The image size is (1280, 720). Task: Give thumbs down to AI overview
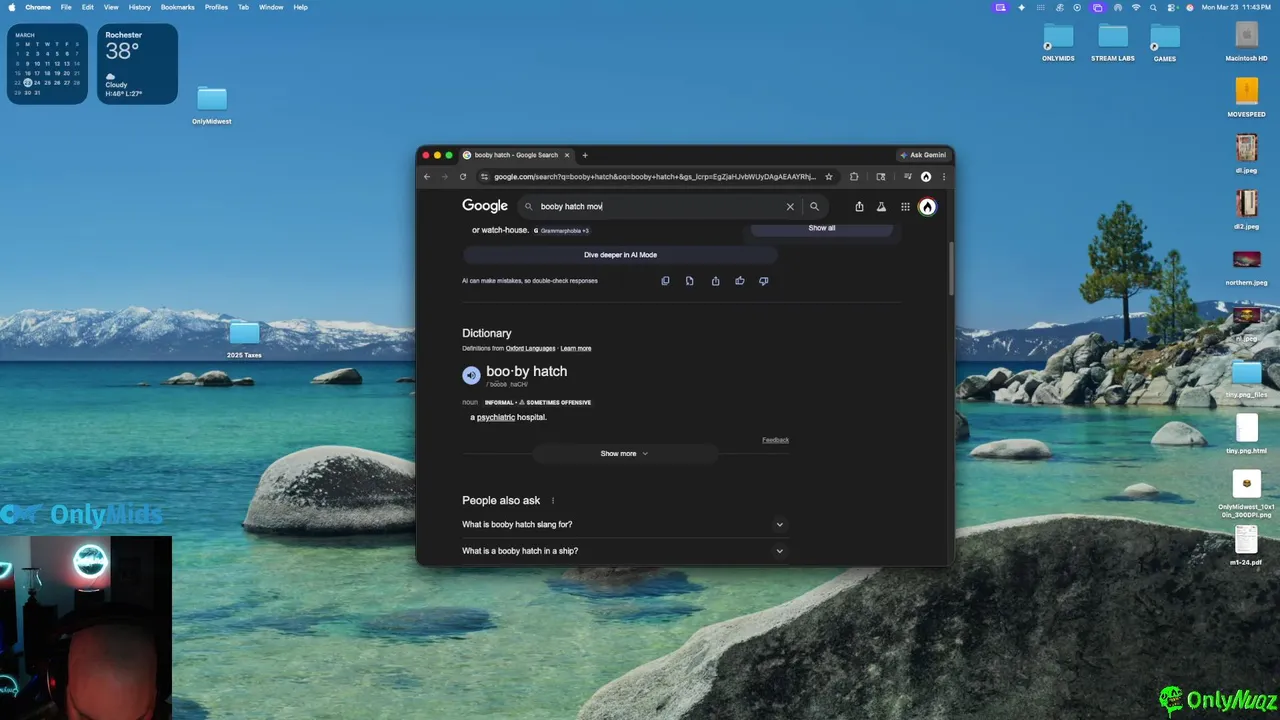point(764,281)
